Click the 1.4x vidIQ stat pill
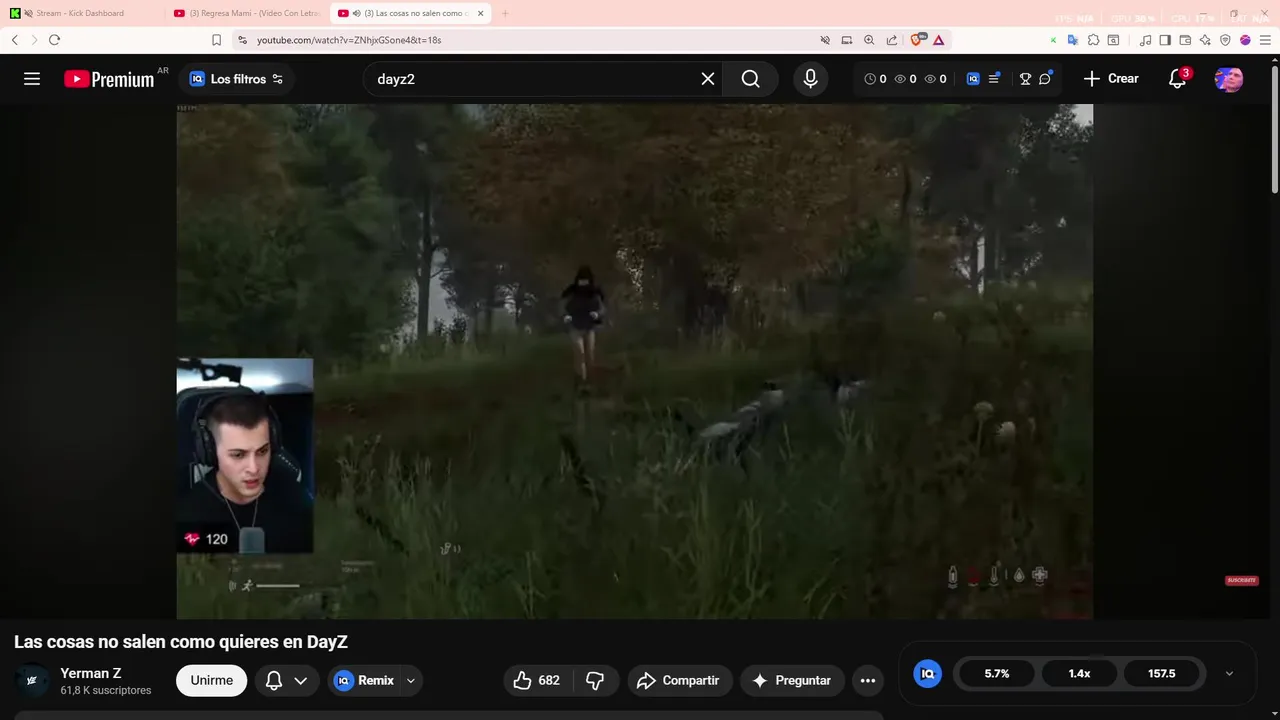 (x=1079, y=674)
